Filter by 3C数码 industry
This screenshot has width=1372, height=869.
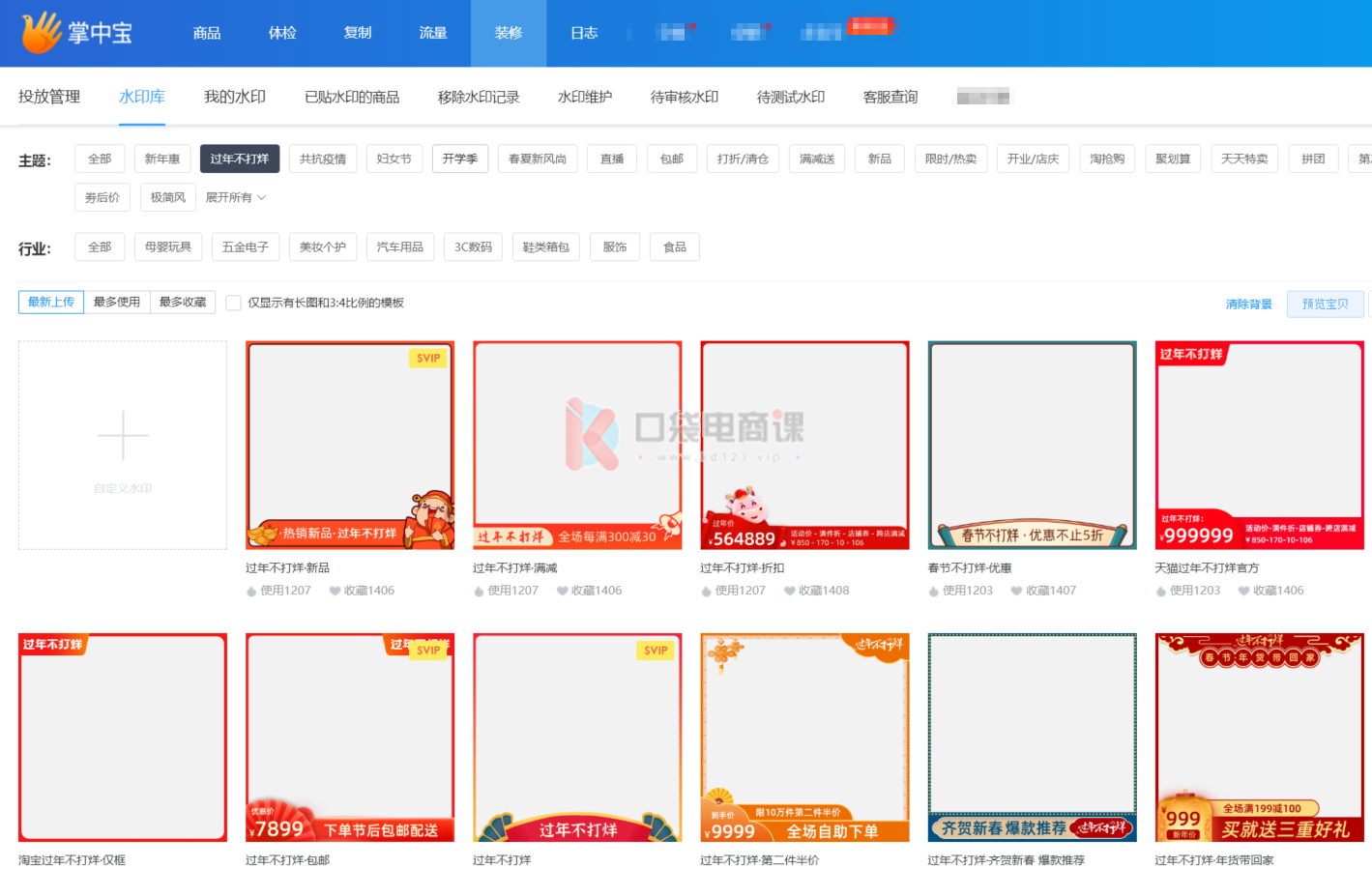tap(473, 247)
